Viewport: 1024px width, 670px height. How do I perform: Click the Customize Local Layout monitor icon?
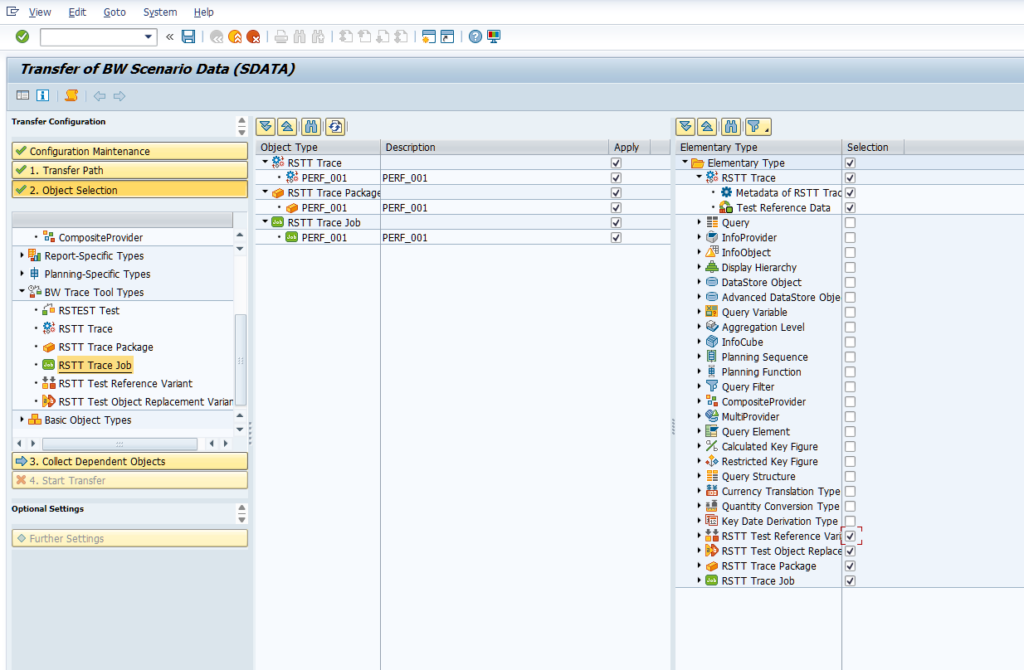(494, 37)
